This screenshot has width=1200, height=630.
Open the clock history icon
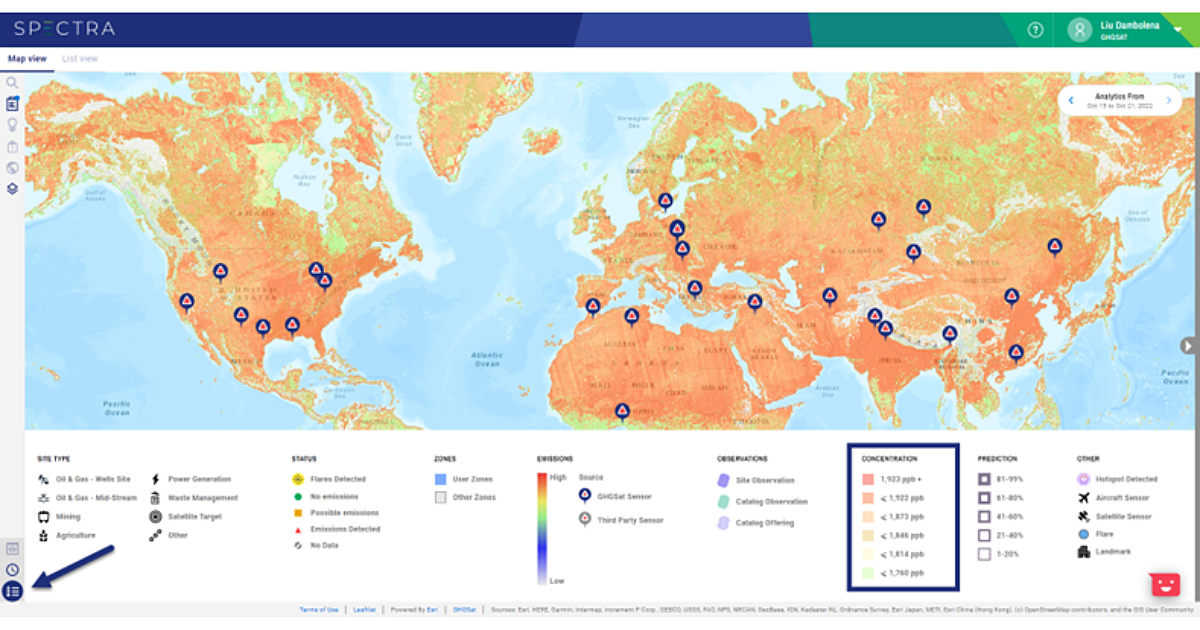click(12, 570)
